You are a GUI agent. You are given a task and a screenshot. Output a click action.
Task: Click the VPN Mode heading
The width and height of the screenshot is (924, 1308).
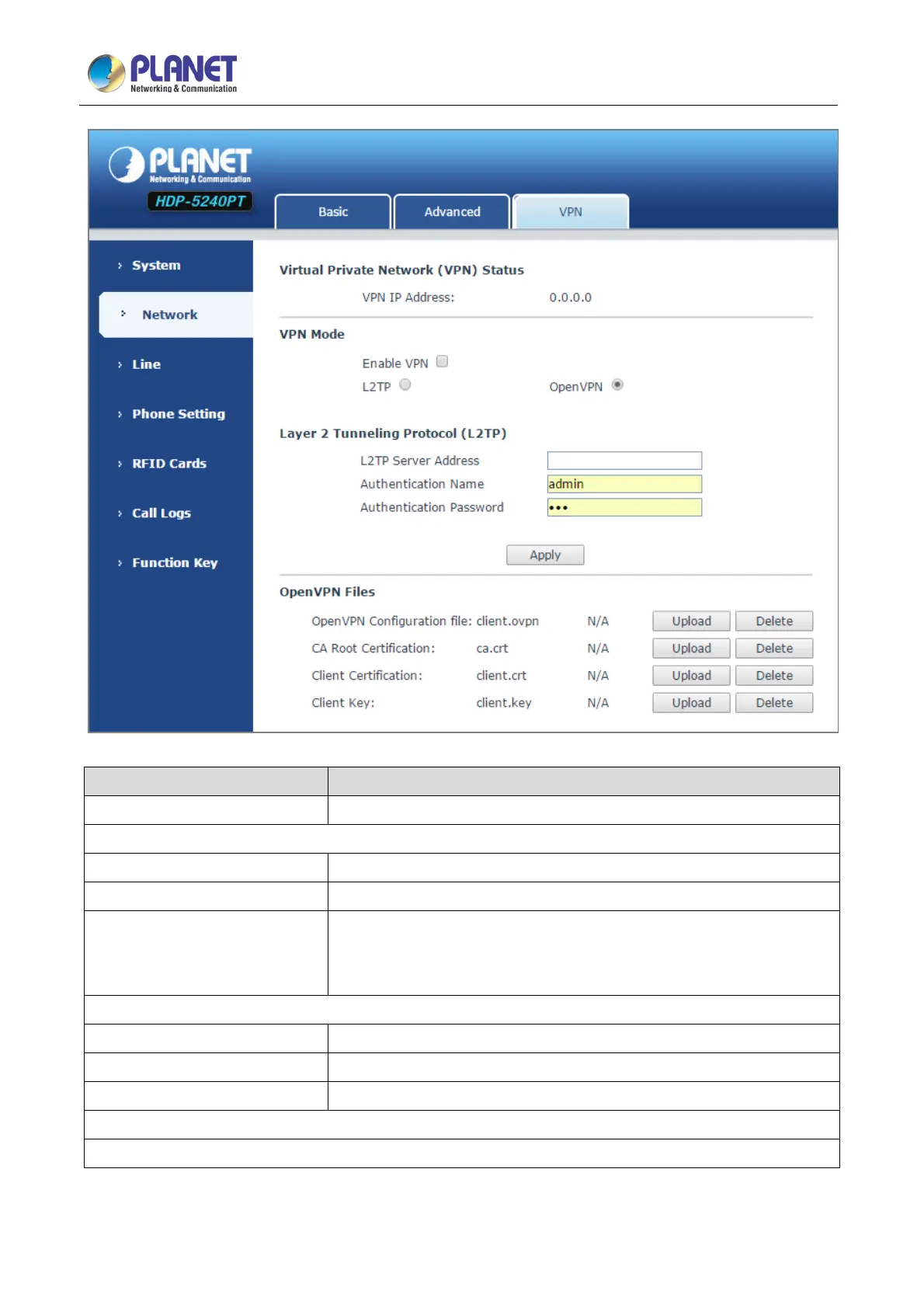[x=312, y=334]
